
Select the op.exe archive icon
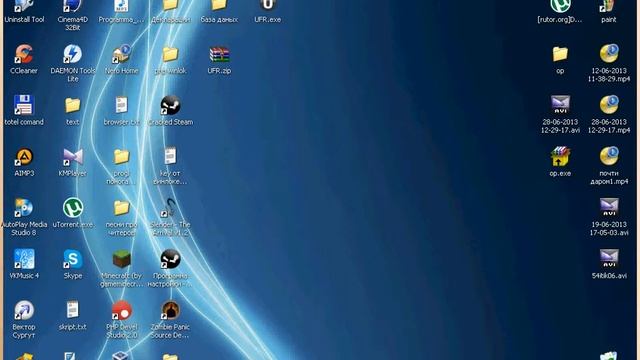[560, 157]
